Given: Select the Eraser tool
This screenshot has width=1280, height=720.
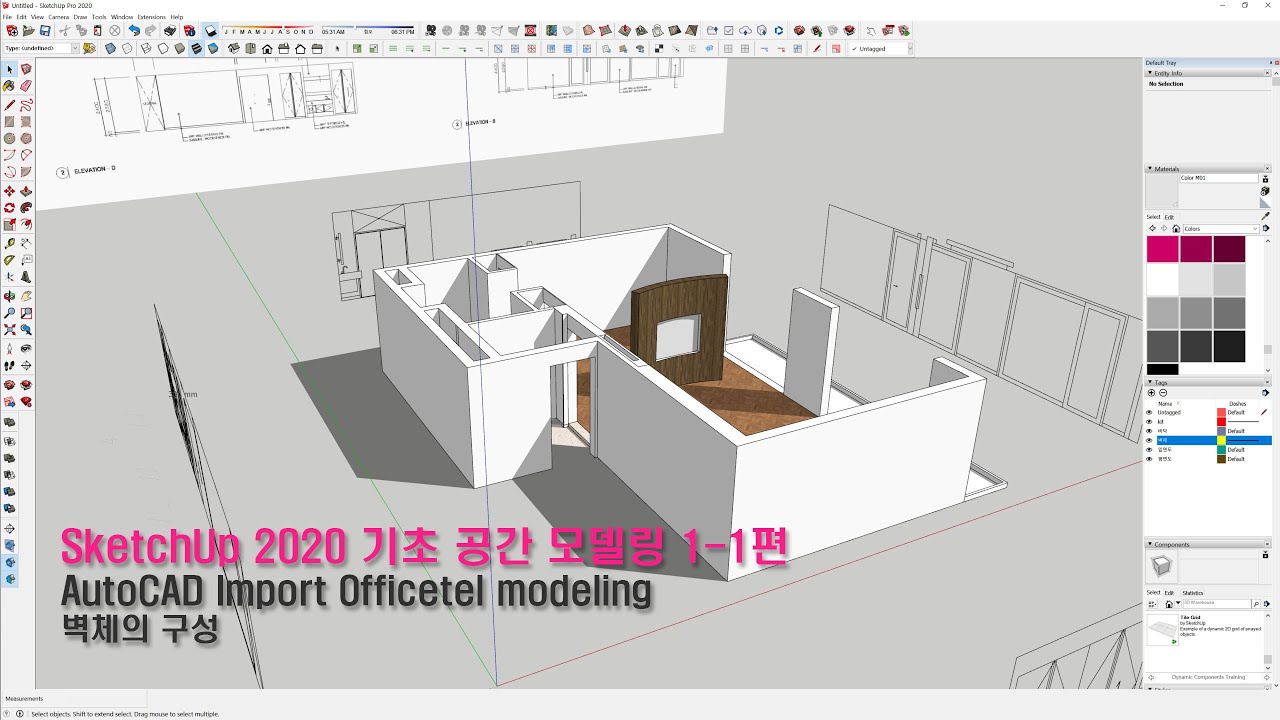Looking at the screenshot, I should (26, 86).
